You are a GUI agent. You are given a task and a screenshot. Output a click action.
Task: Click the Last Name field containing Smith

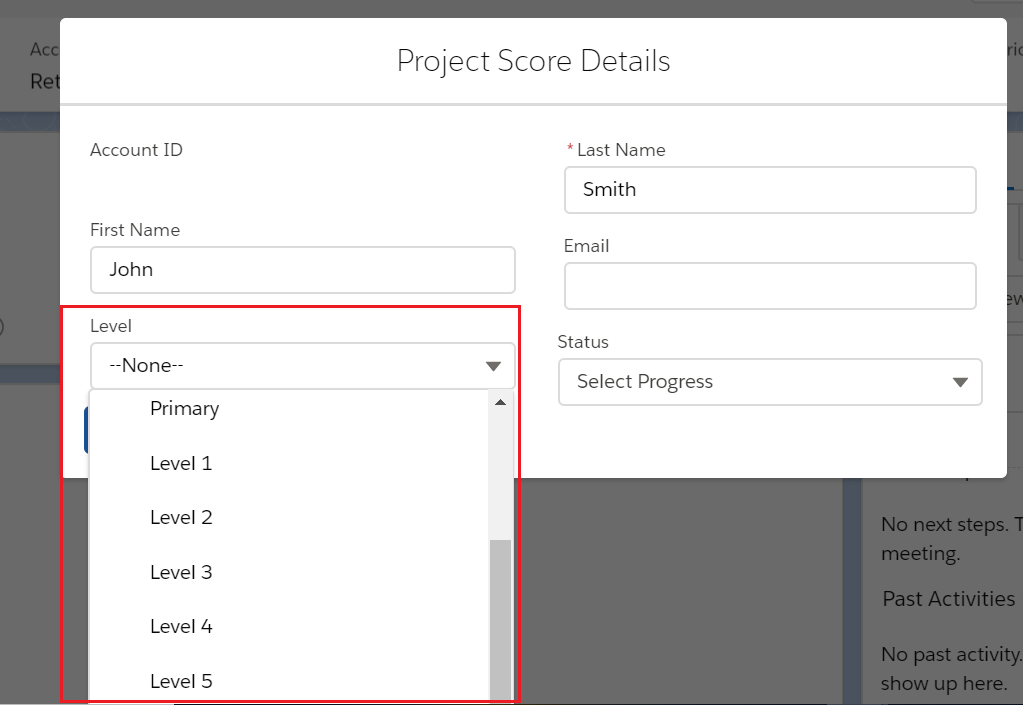[x=770, y=190]
